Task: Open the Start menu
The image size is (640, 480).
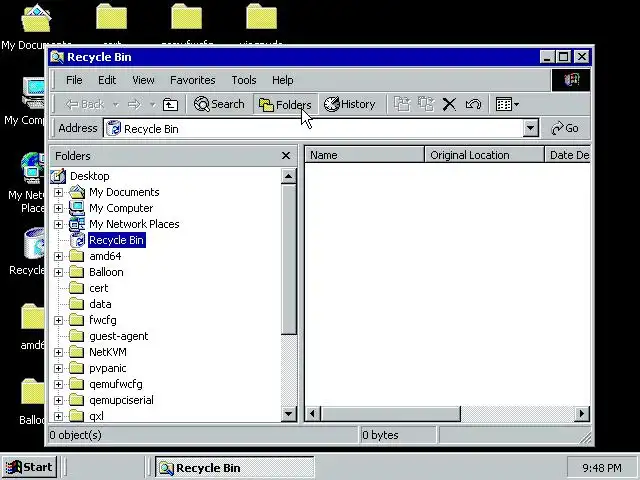Action: (x=29, y=467)
